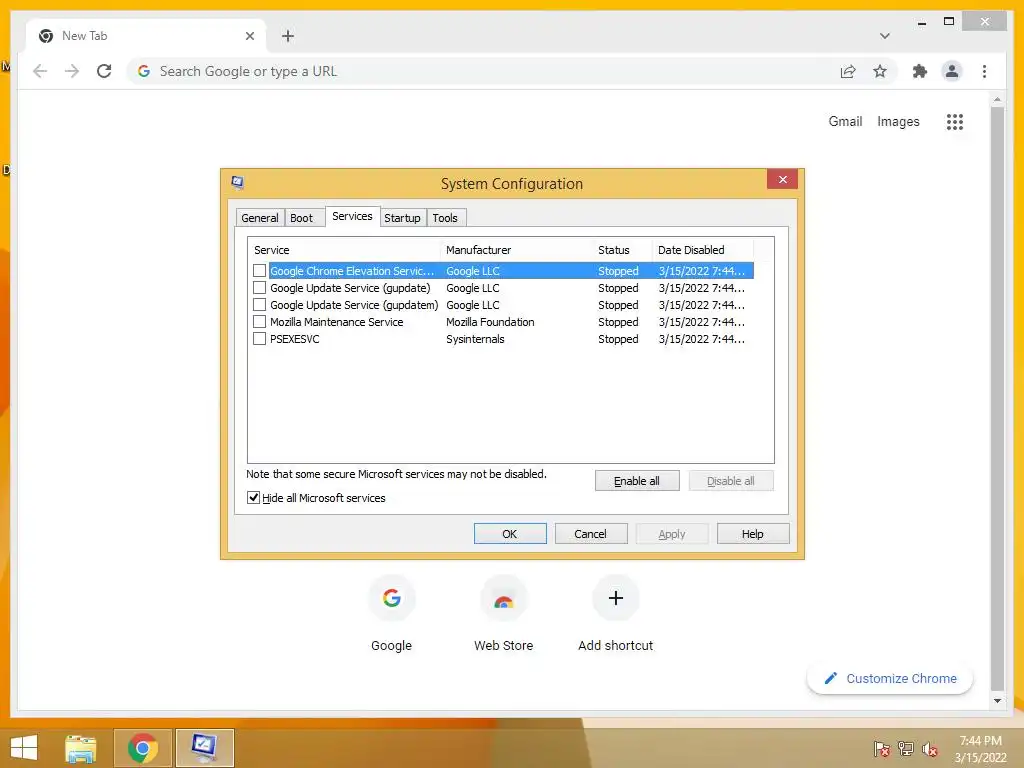
Task: Uncheck Hide all Microsoft services
Action: click(253, 498)
